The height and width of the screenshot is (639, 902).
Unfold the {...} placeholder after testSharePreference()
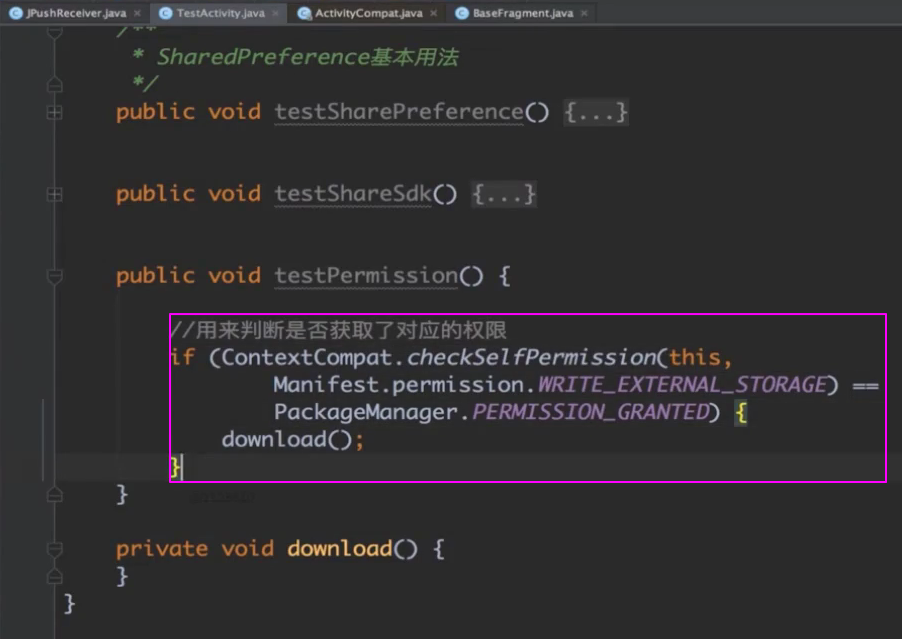tap(595, 112)
